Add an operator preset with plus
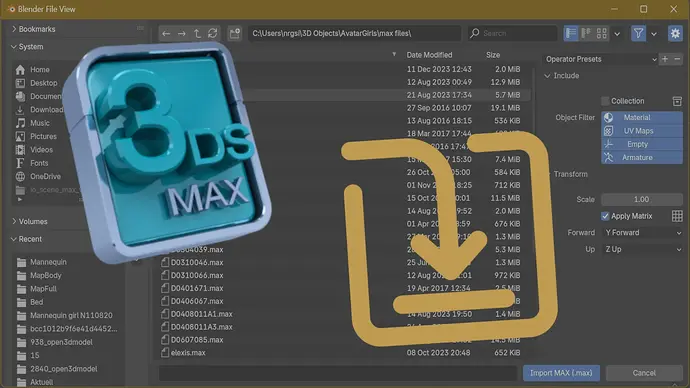 (x=665, y=59)
